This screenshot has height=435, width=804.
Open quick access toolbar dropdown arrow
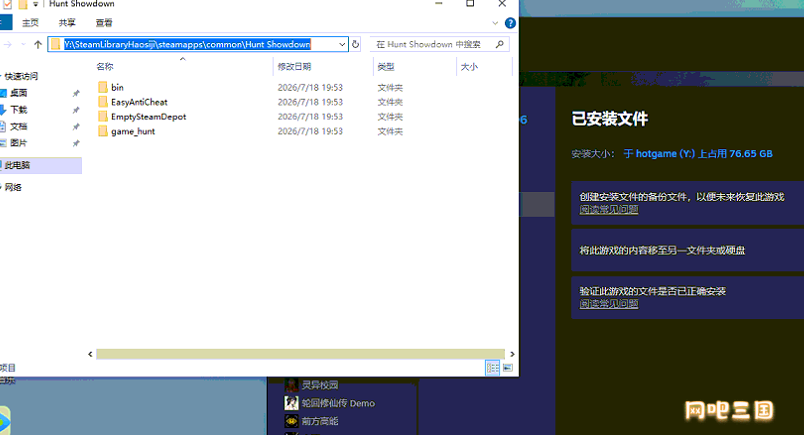coord(35,4)
